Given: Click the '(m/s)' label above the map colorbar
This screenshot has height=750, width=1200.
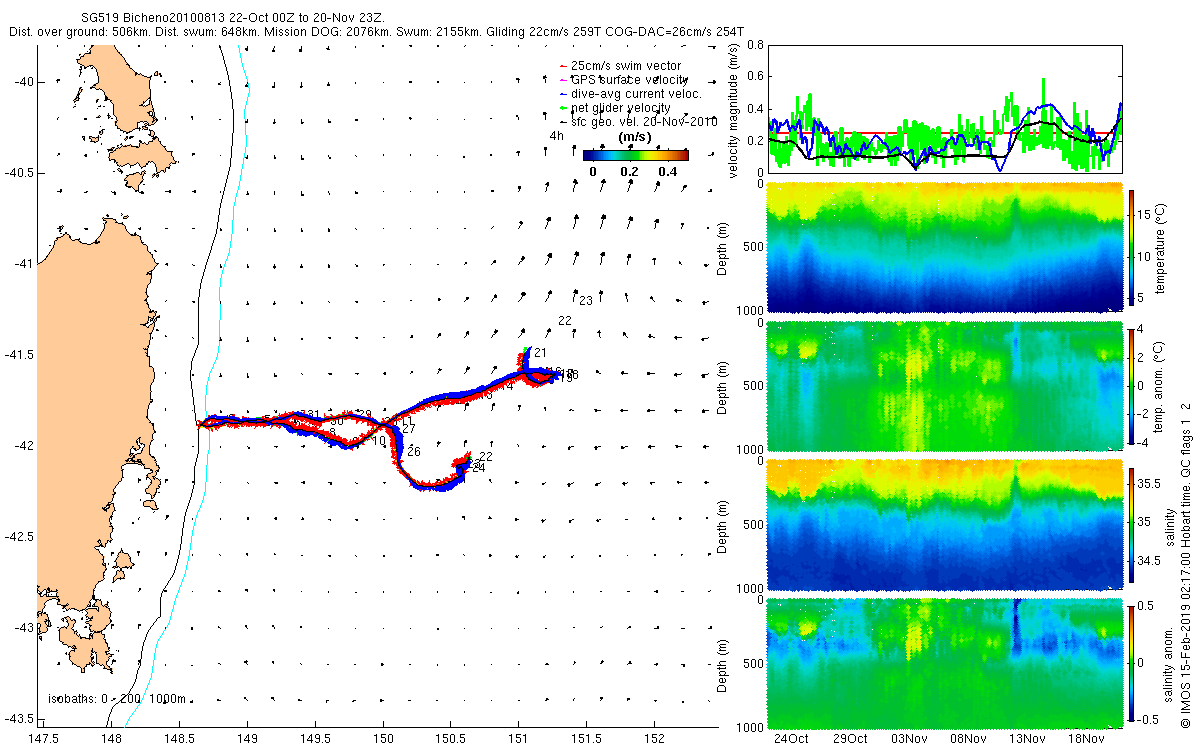Looking at the screenshot, I should pos(636,136).
